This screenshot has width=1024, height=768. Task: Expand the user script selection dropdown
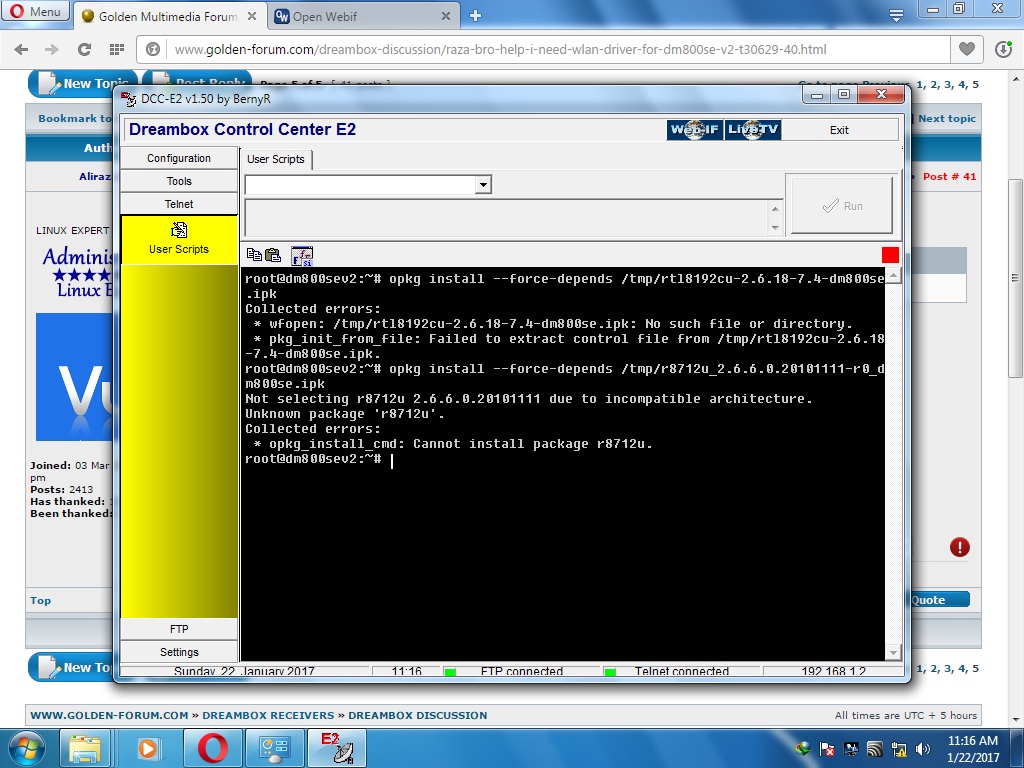point(483,185)
